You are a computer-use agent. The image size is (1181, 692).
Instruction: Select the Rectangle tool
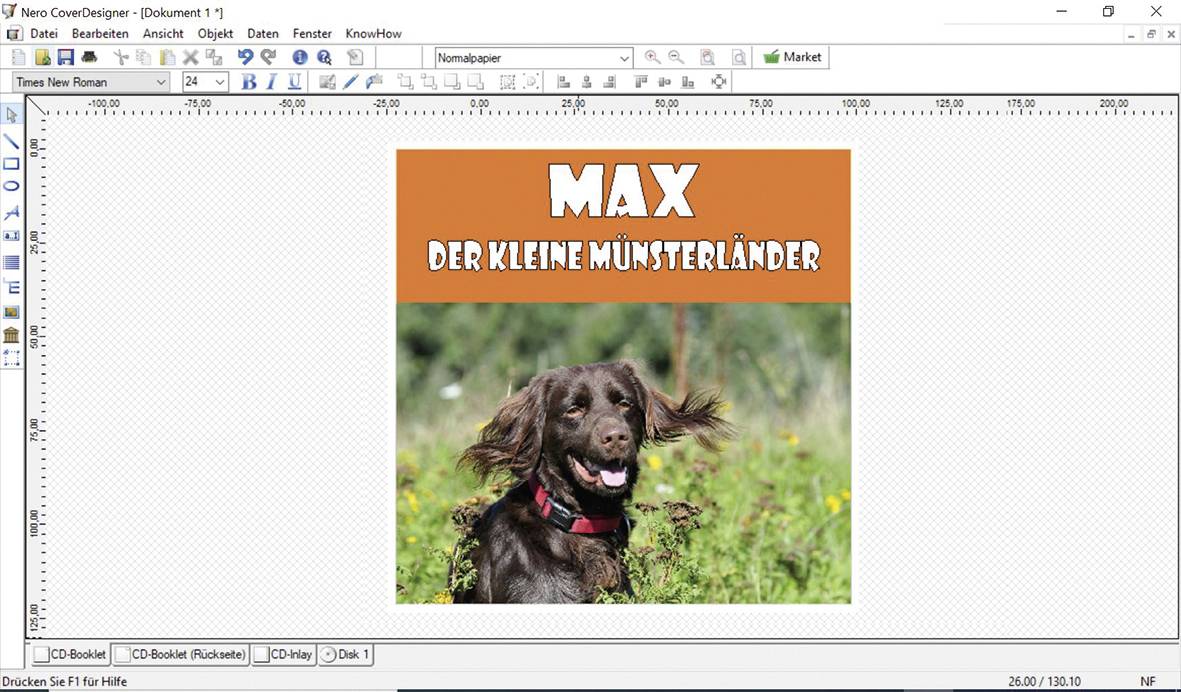(13, 163)
